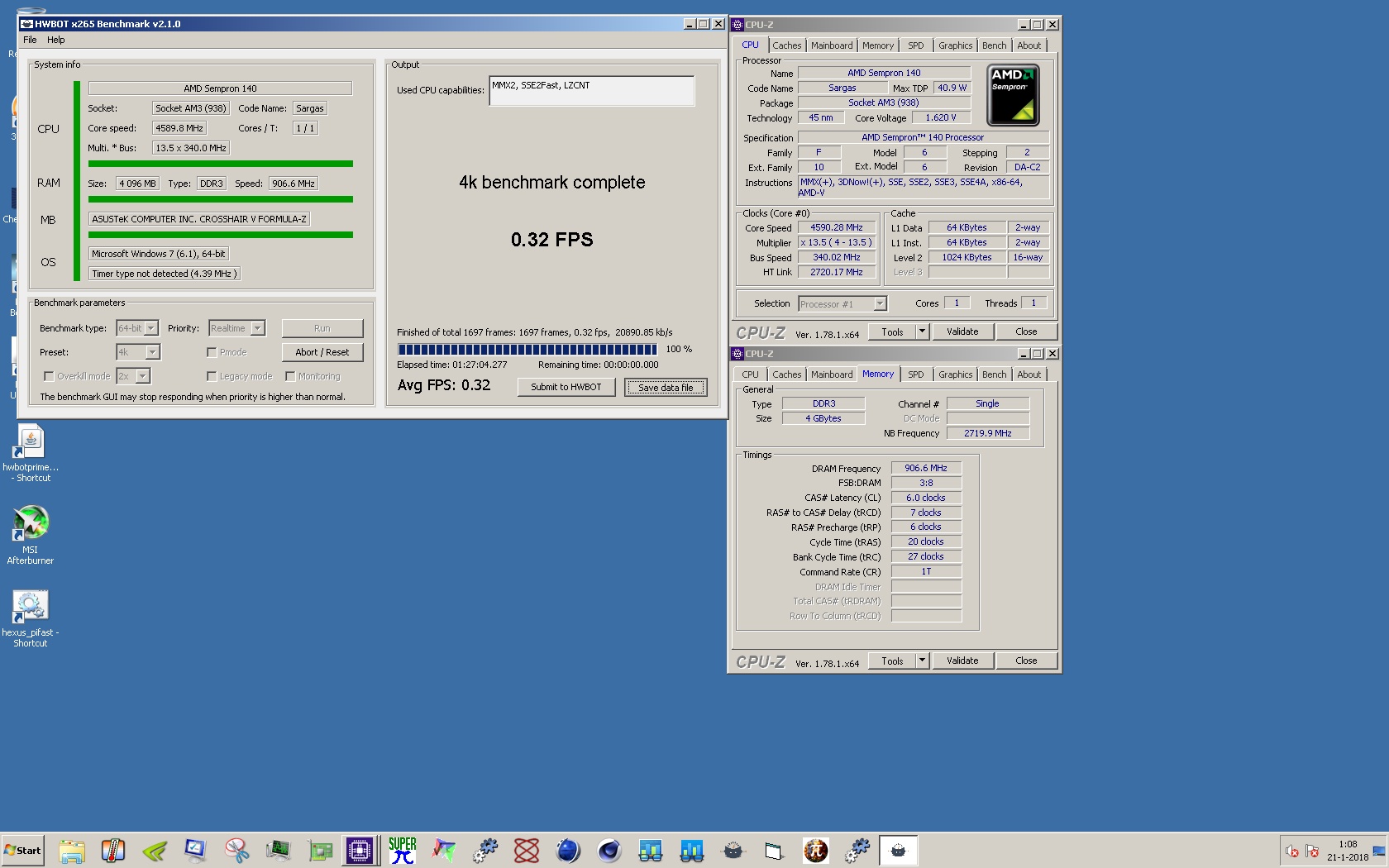
Task: Expand Tools arrow in upper CPU-Z window
Action: [922, 331]
